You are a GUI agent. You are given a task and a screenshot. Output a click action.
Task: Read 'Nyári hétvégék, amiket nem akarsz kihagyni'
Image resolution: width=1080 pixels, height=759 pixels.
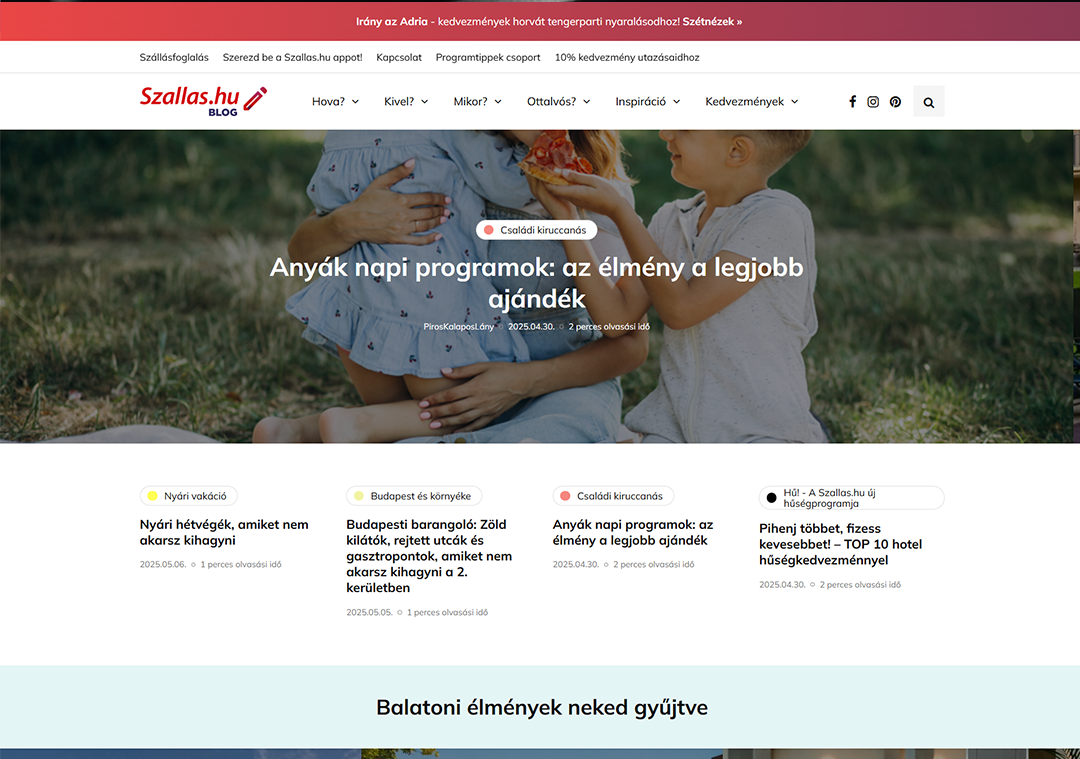click(224, 532)
